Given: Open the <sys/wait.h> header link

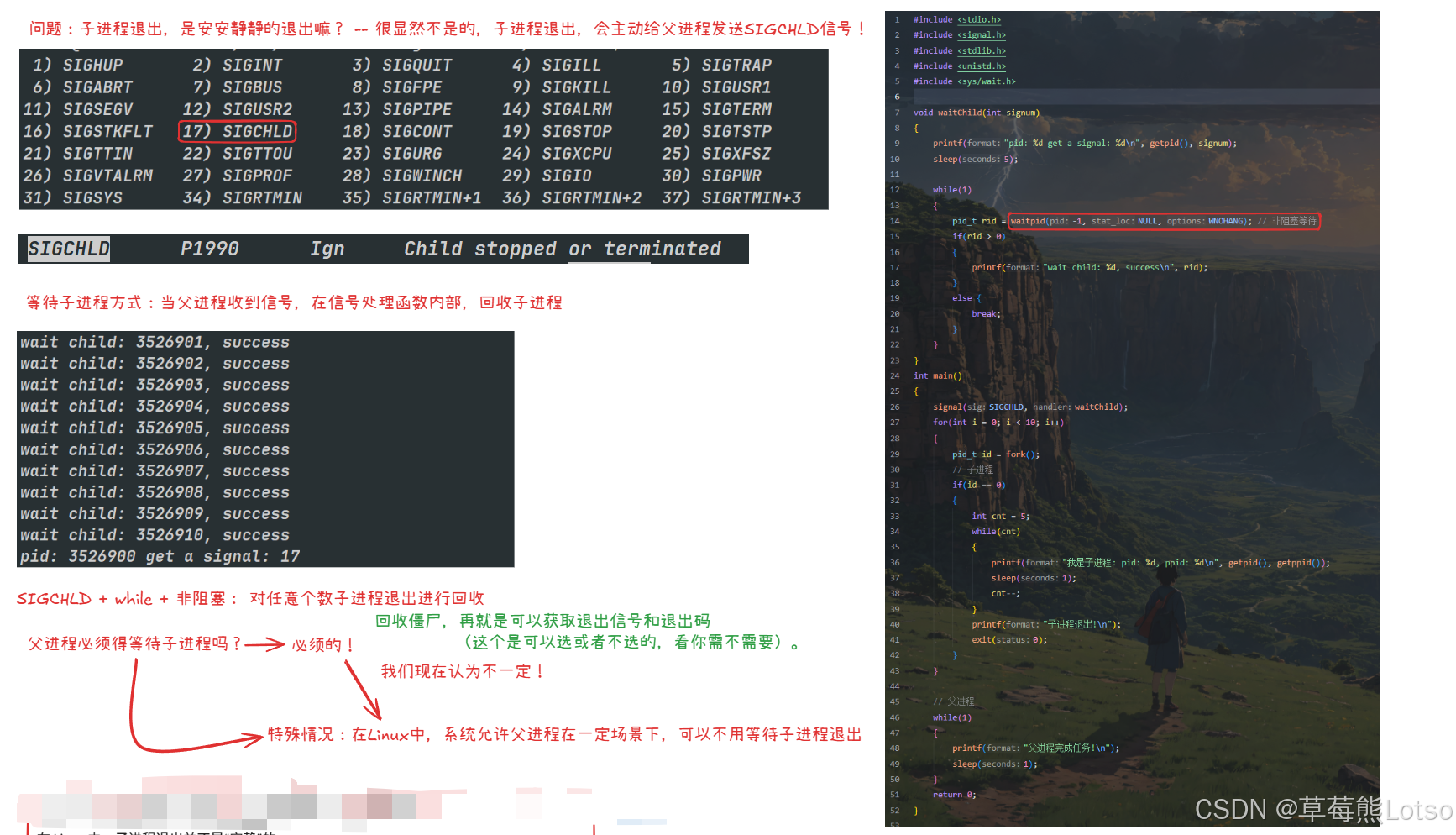Looking at the screenshot, I should pos(986,81).
